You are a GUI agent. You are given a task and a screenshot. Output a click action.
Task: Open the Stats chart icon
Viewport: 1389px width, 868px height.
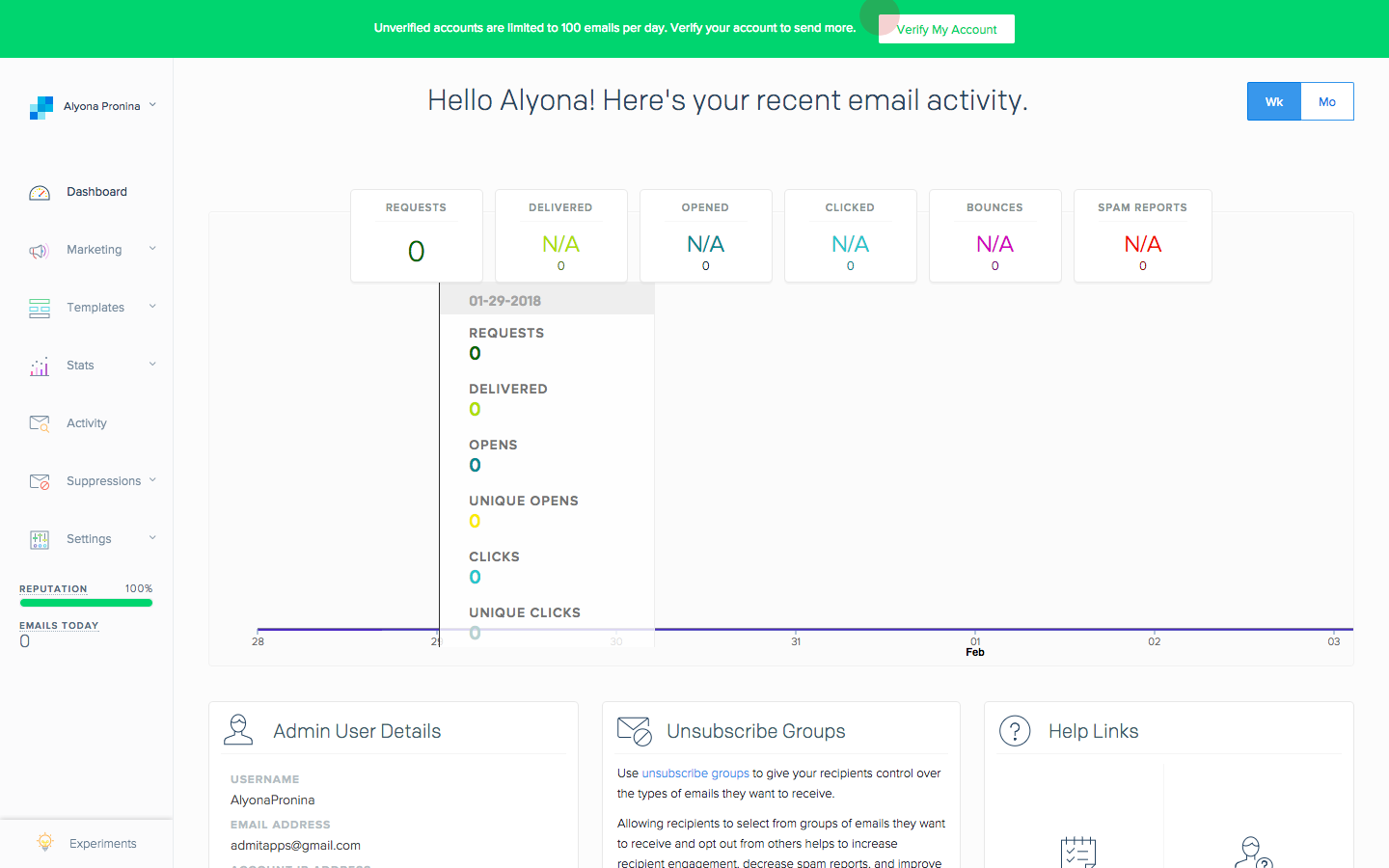tap(40, 365)
